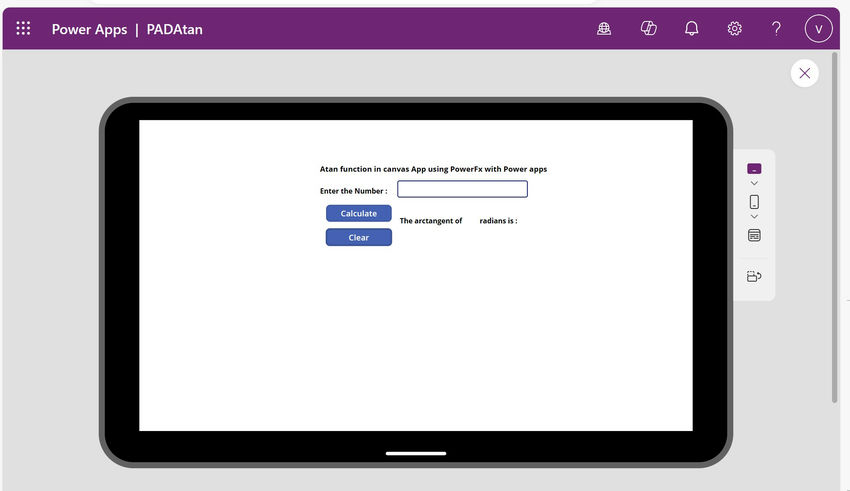Close the app preview with X
The height and width of the screenshot is (491, 850).
point(804,73)
